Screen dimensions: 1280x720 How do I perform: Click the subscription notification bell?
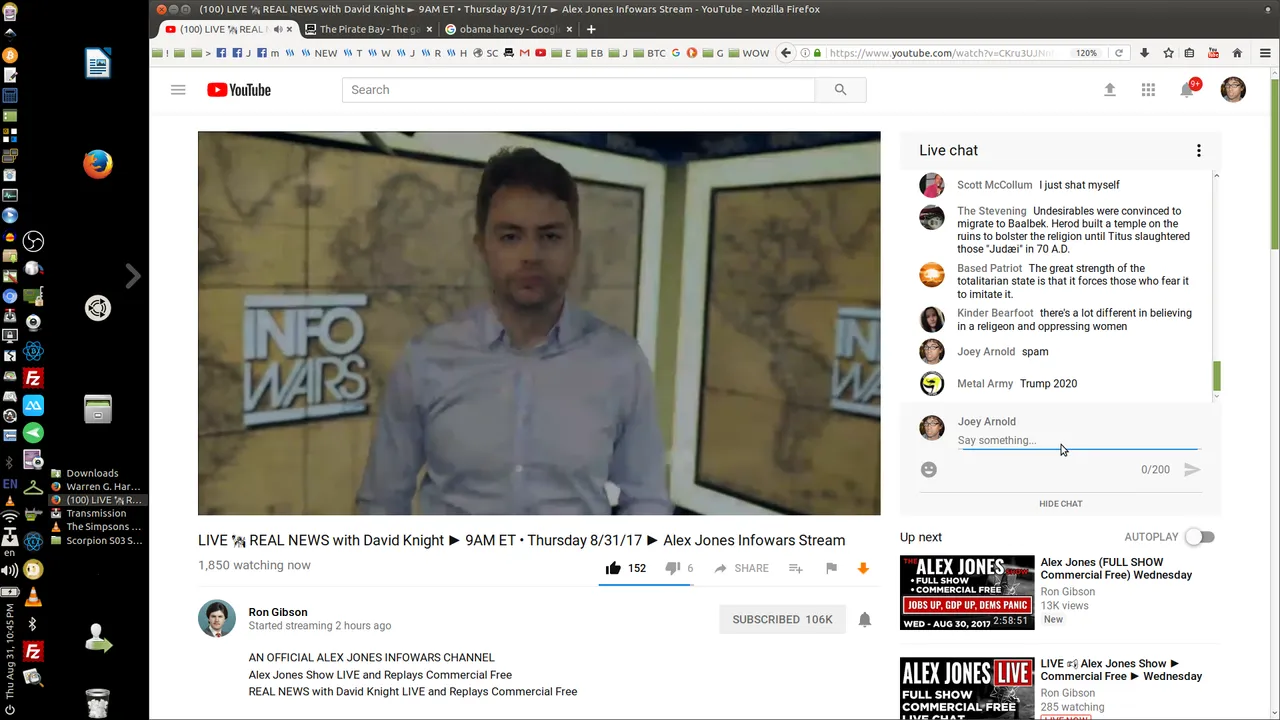click(x=865, y=619)
